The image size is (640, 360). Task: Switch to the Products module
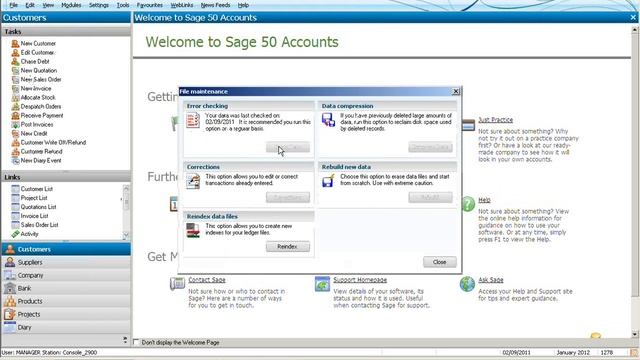(66, 301)
